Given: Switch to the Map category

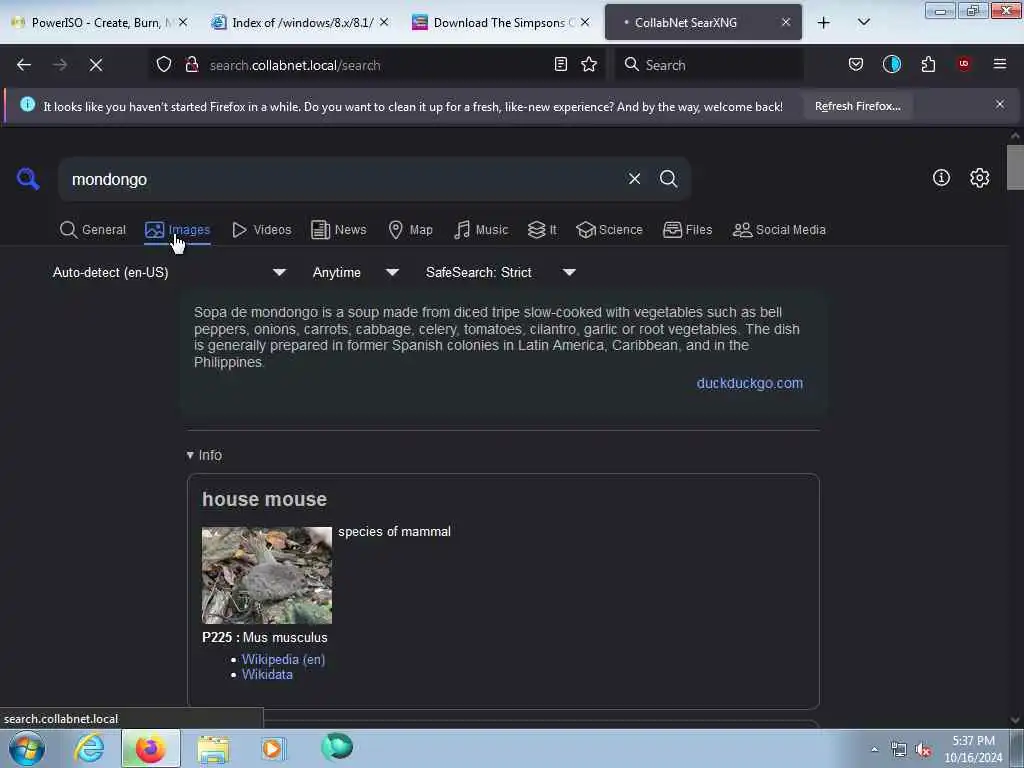Looking at the screenshot, I should pos(410,230).
